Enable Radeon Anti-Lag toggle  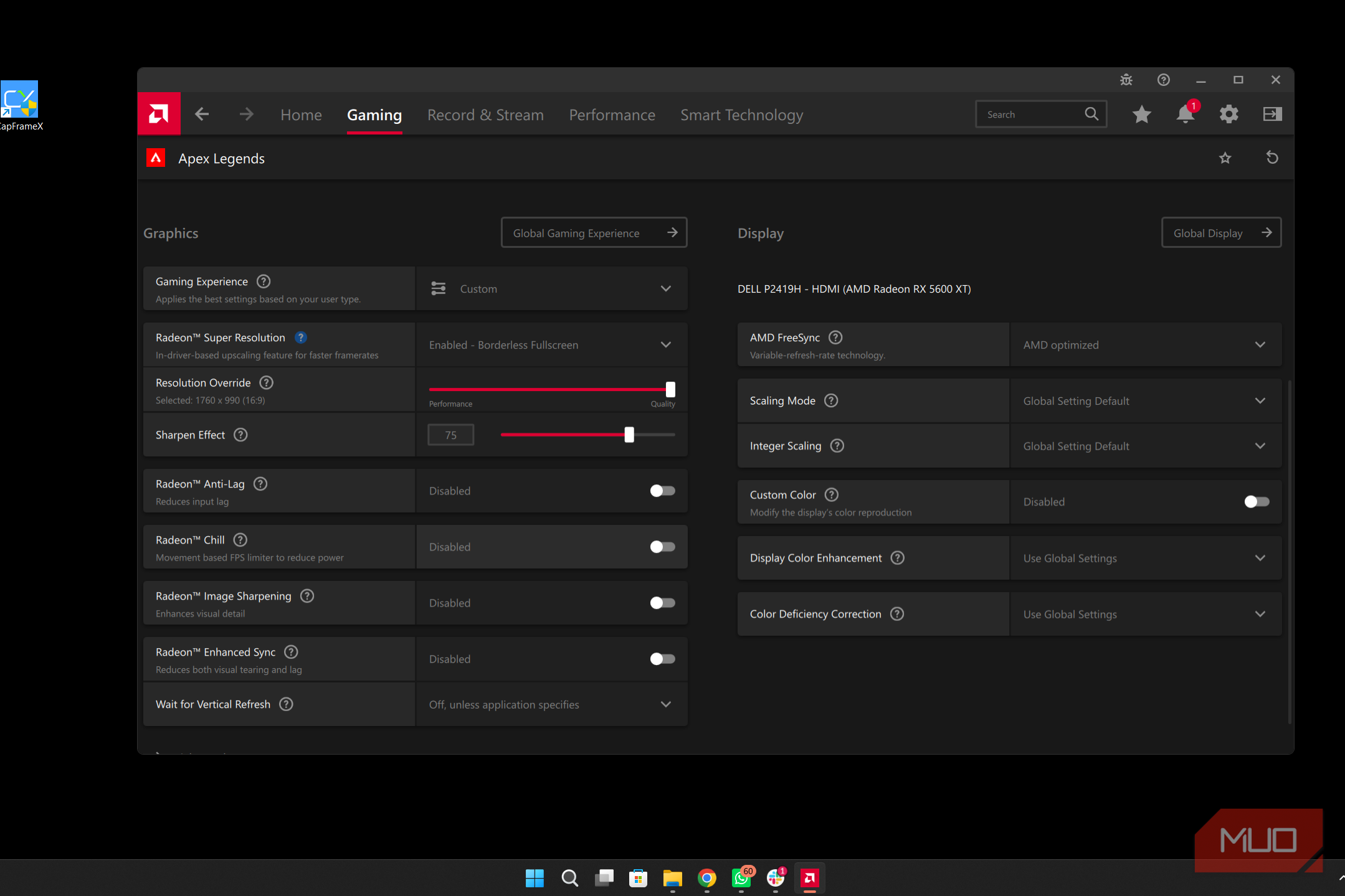[x=662, y=491]
